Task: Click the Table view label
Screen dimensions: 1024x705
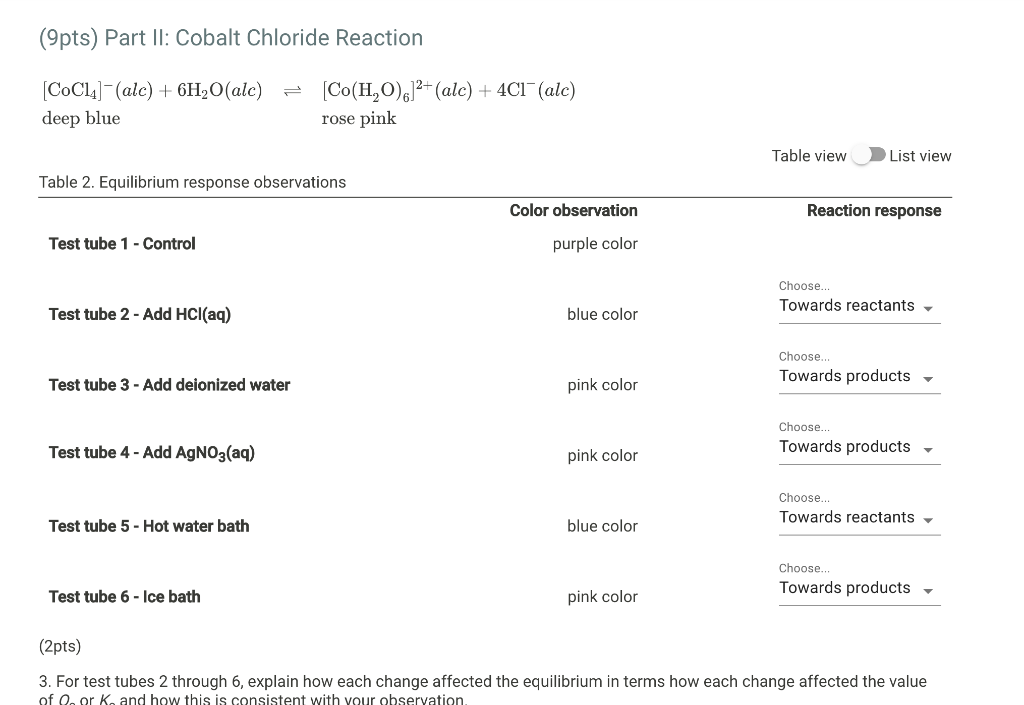Action: click(x=809, y=155)
